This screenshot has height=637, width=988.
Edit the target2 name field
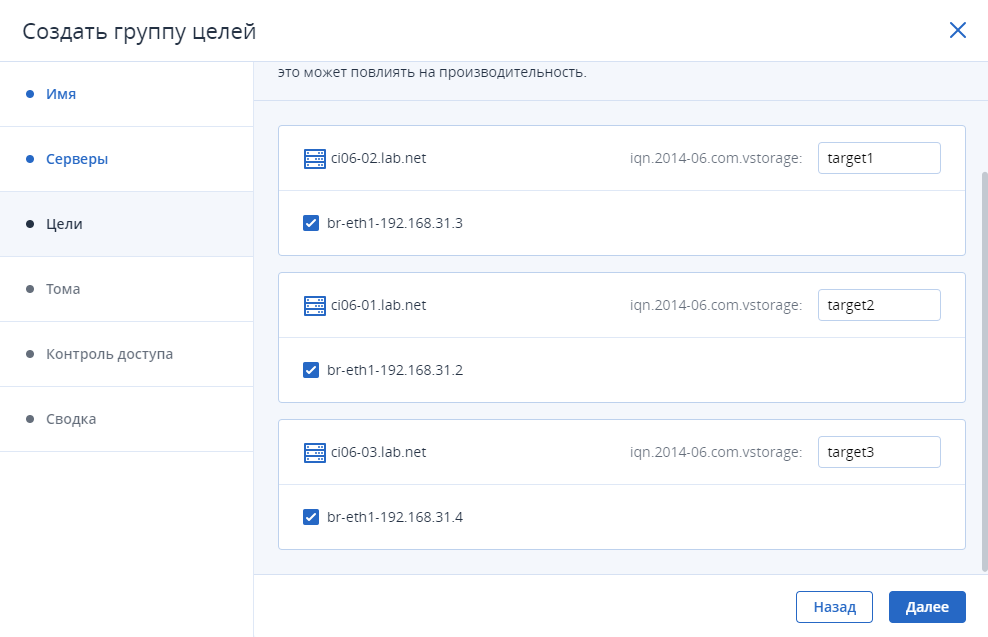(879, 305)
